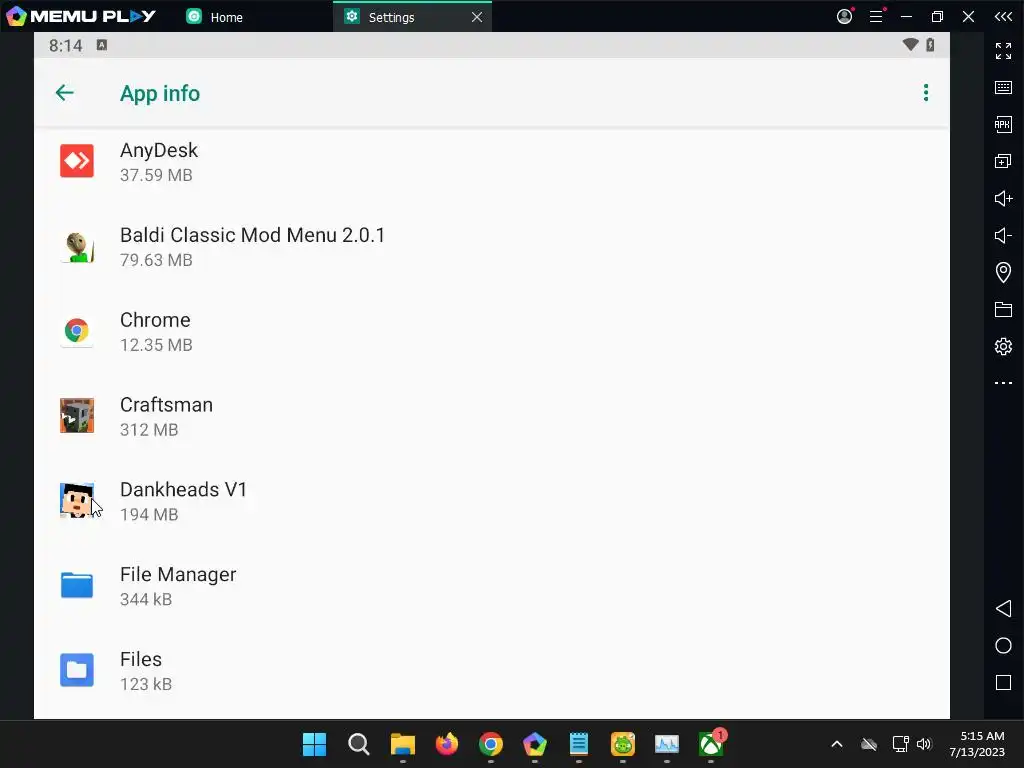Click the Files app name
Viewport: 1024px width, 768px height.
click(x=141, y=660)
